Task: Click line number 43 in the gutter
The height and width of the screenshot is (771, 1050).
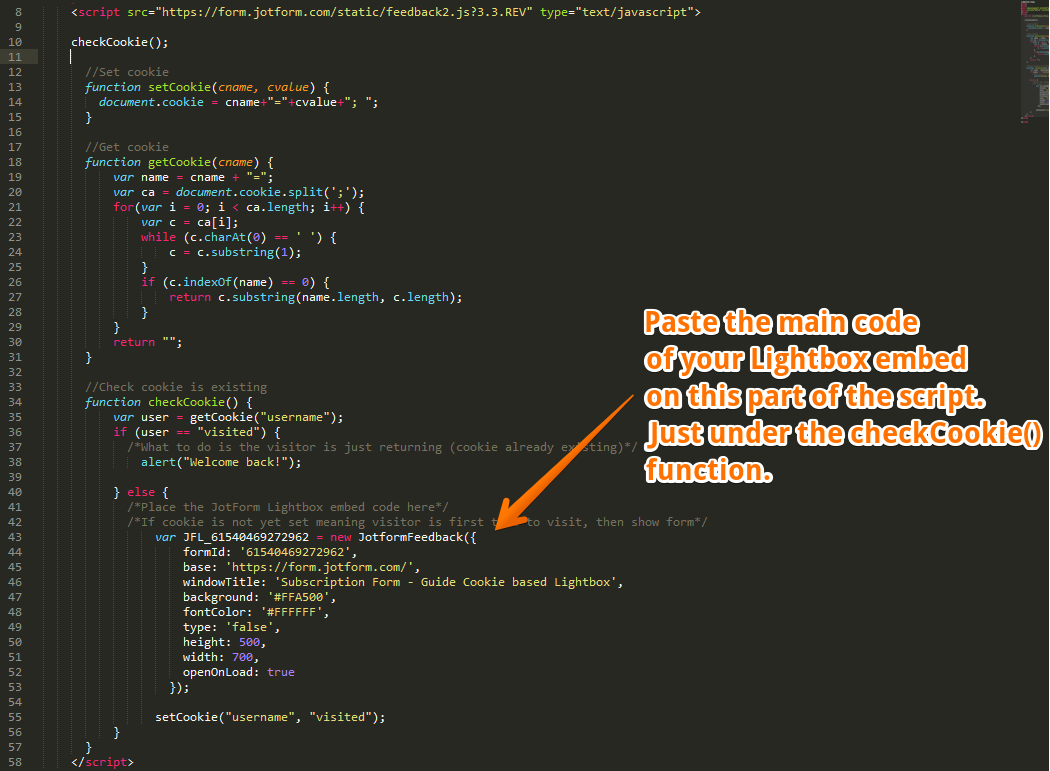Action: [15, 537]
